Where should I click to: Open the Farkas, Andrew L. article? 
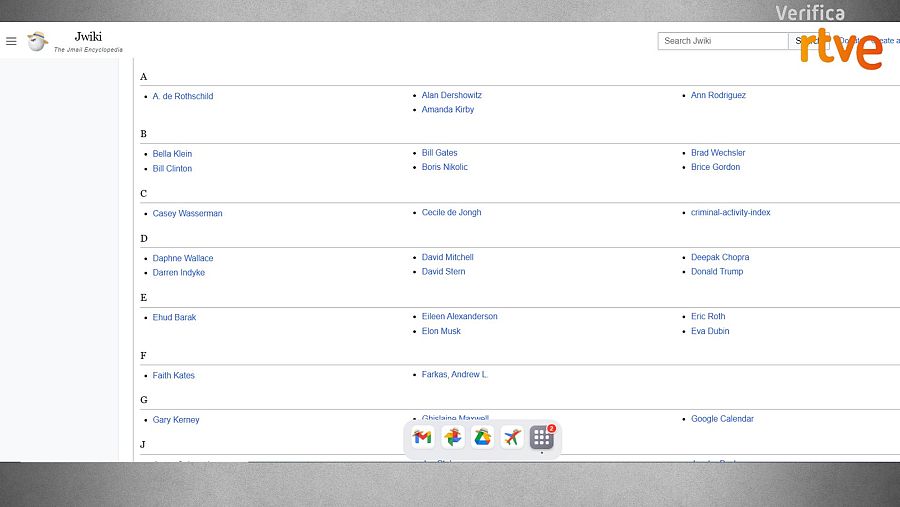tap(454, 374)
